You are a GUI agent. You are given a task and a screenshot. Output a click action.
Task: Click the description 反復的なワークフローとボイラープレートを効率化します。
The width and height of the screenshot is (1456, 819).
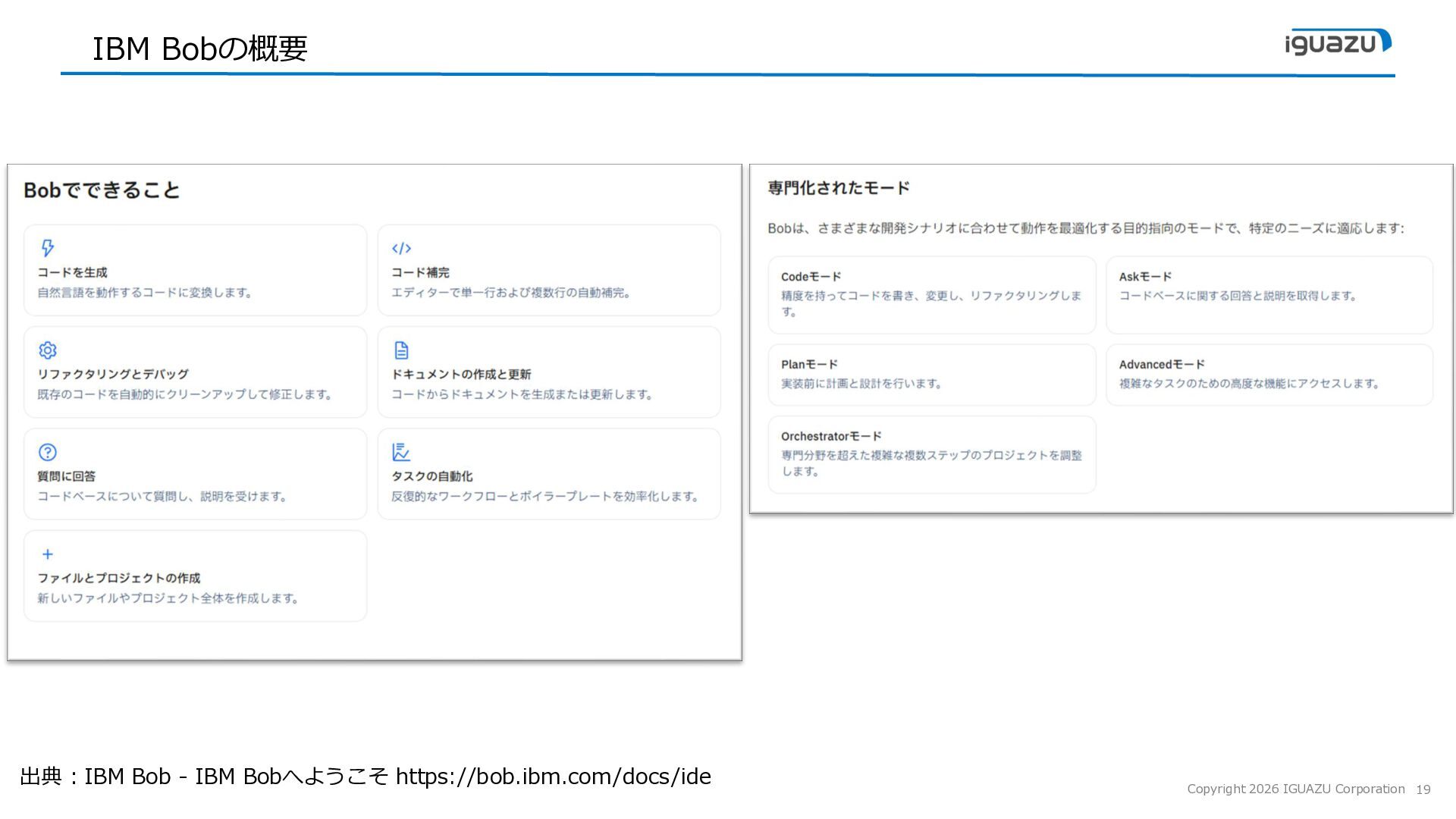click(x=545, y=497)
